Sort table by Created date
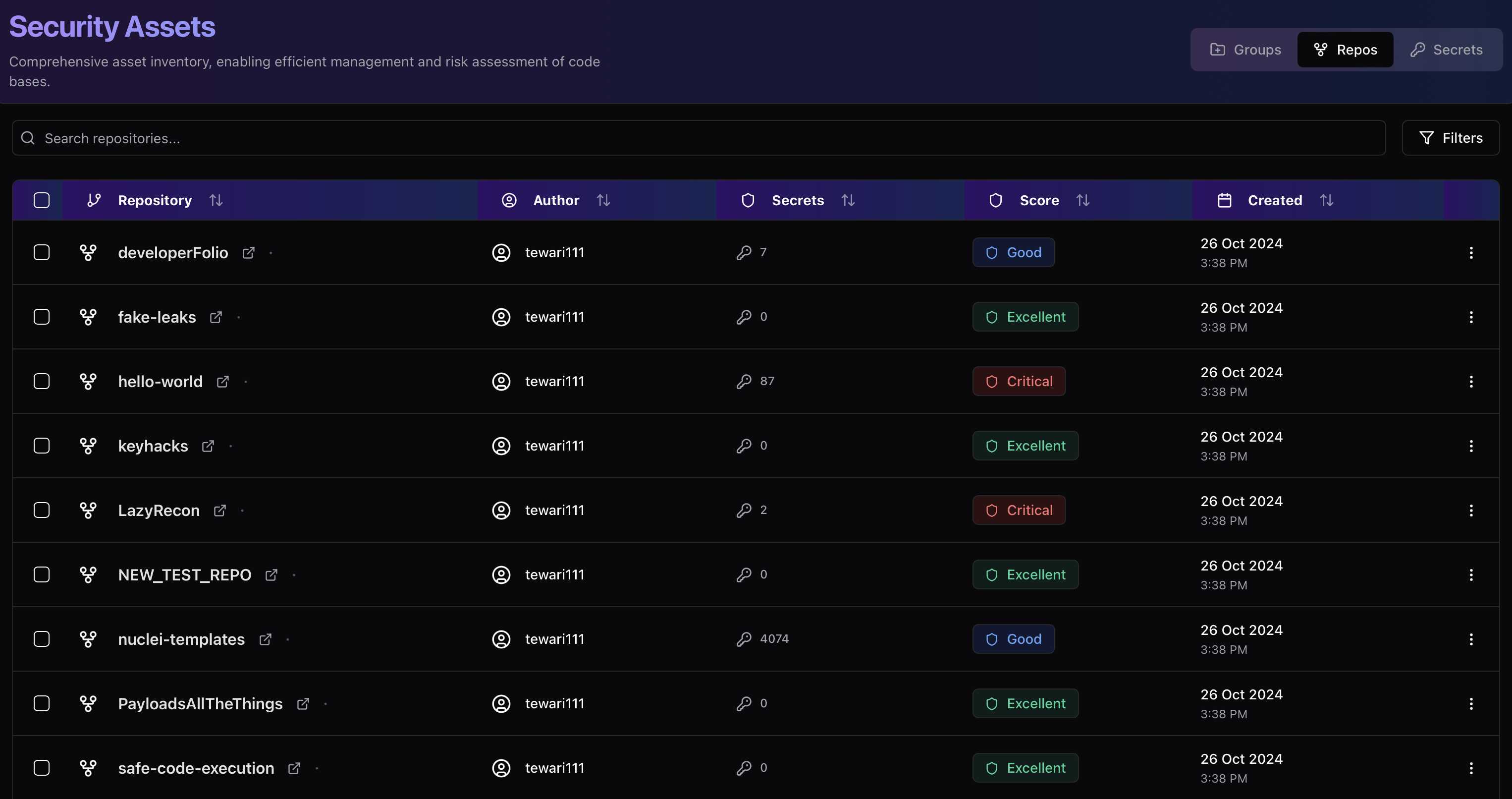The height and width of the screenshot is (799, 1512). pos(1327,200)
